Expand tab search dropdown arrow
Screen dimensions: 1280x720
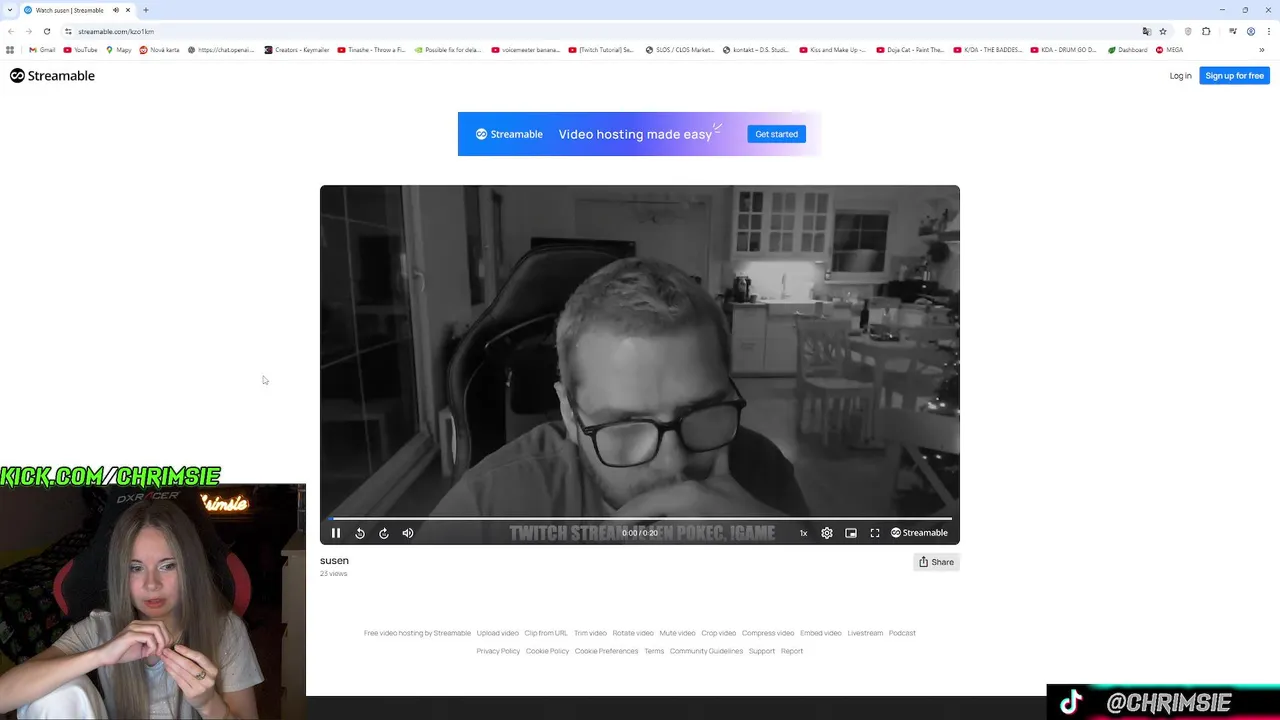(x=10, y=10)
